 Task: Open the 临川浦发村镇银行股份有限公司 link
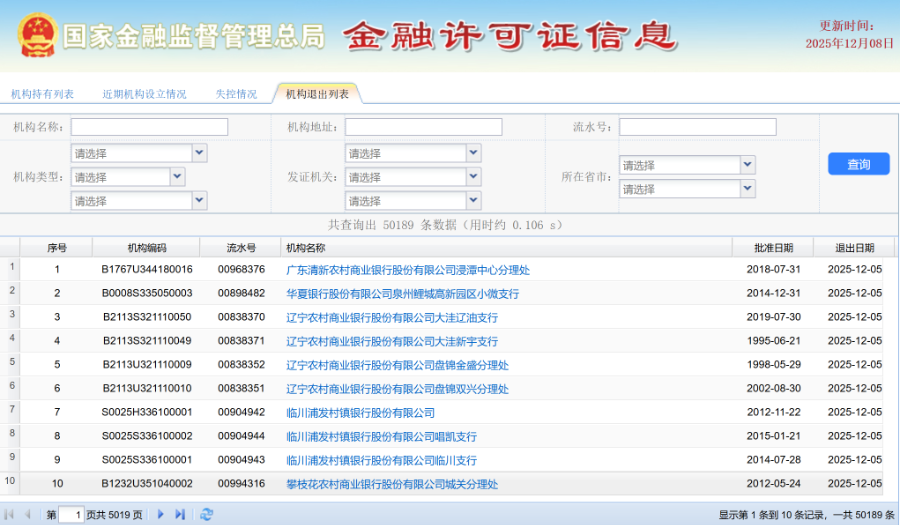[x=360, y=412]
